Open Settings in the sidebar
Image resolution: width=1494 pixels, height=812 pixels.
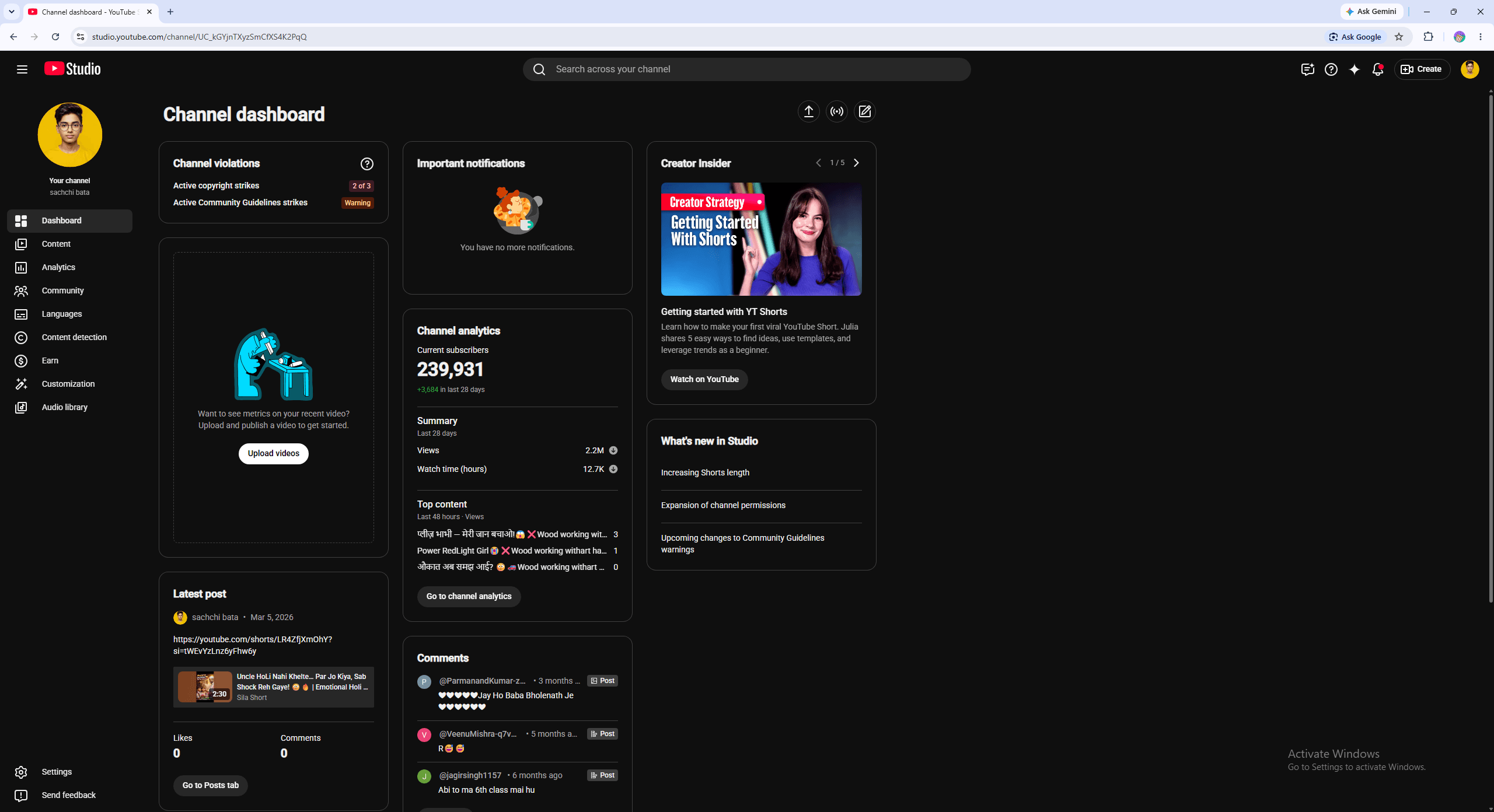69,772
